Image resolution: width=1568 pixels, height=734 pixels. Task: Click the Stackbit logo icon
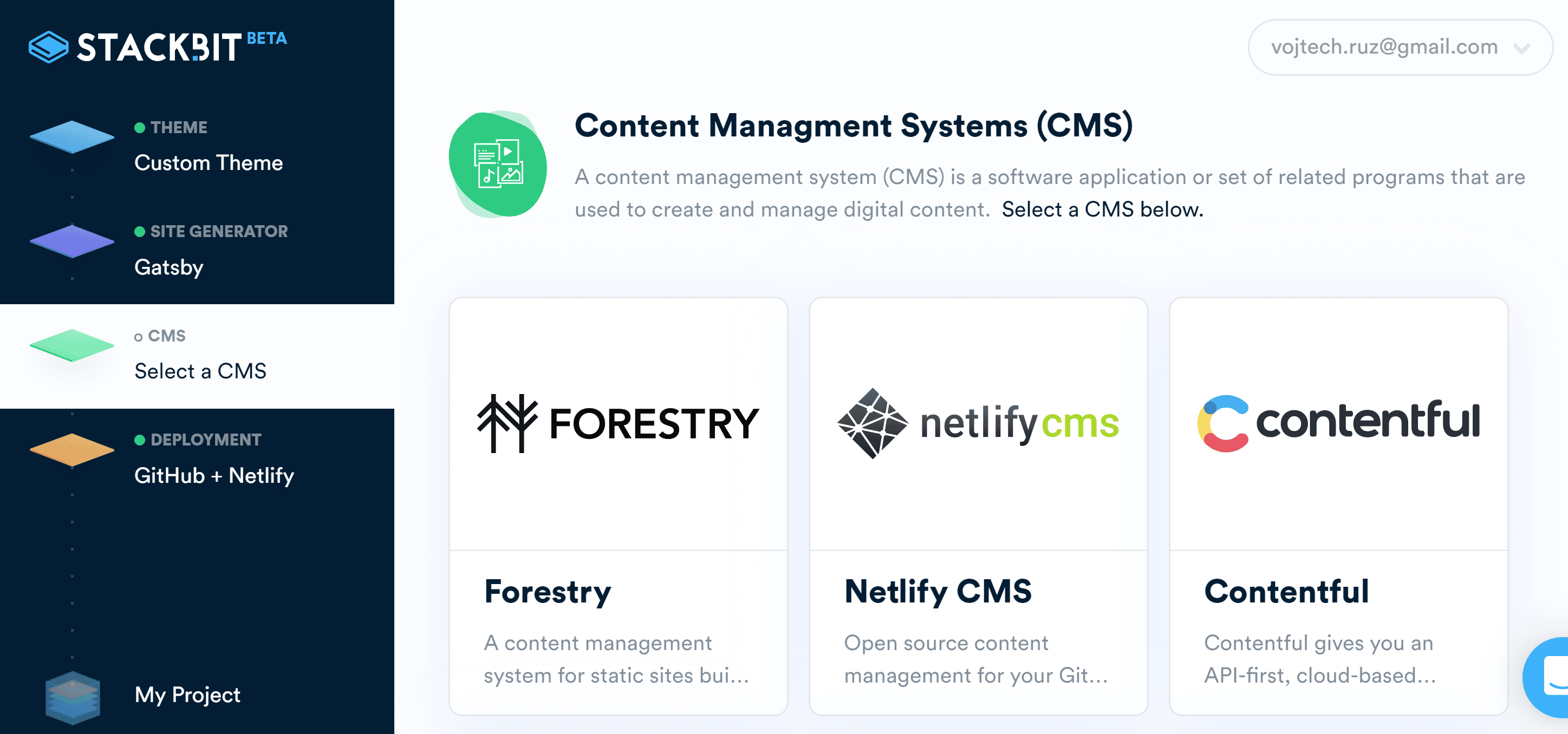pos(49,47)
